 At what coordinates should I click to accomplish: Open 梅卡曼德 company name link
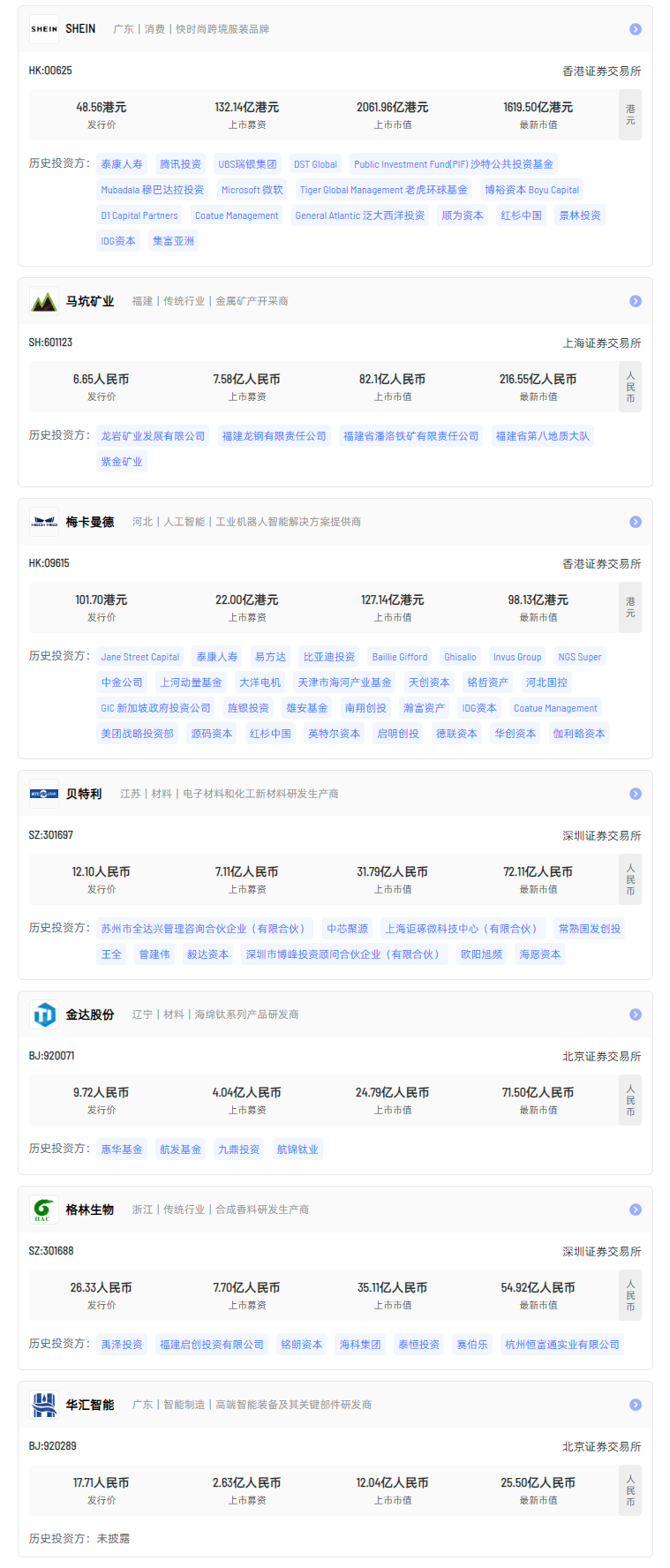tap(90, 522)
